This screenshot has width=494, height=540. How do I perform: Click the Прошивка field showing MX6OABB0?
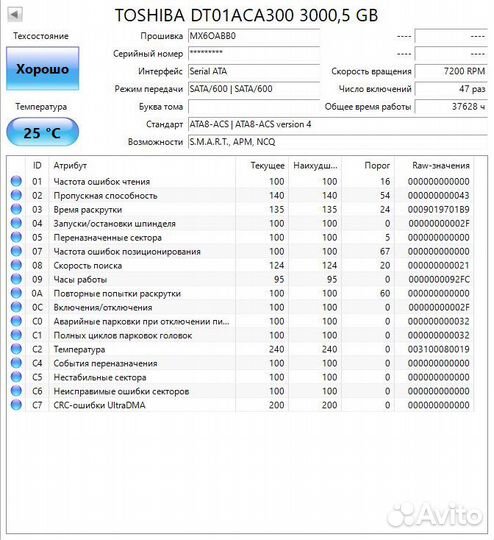tap(254, 36)
